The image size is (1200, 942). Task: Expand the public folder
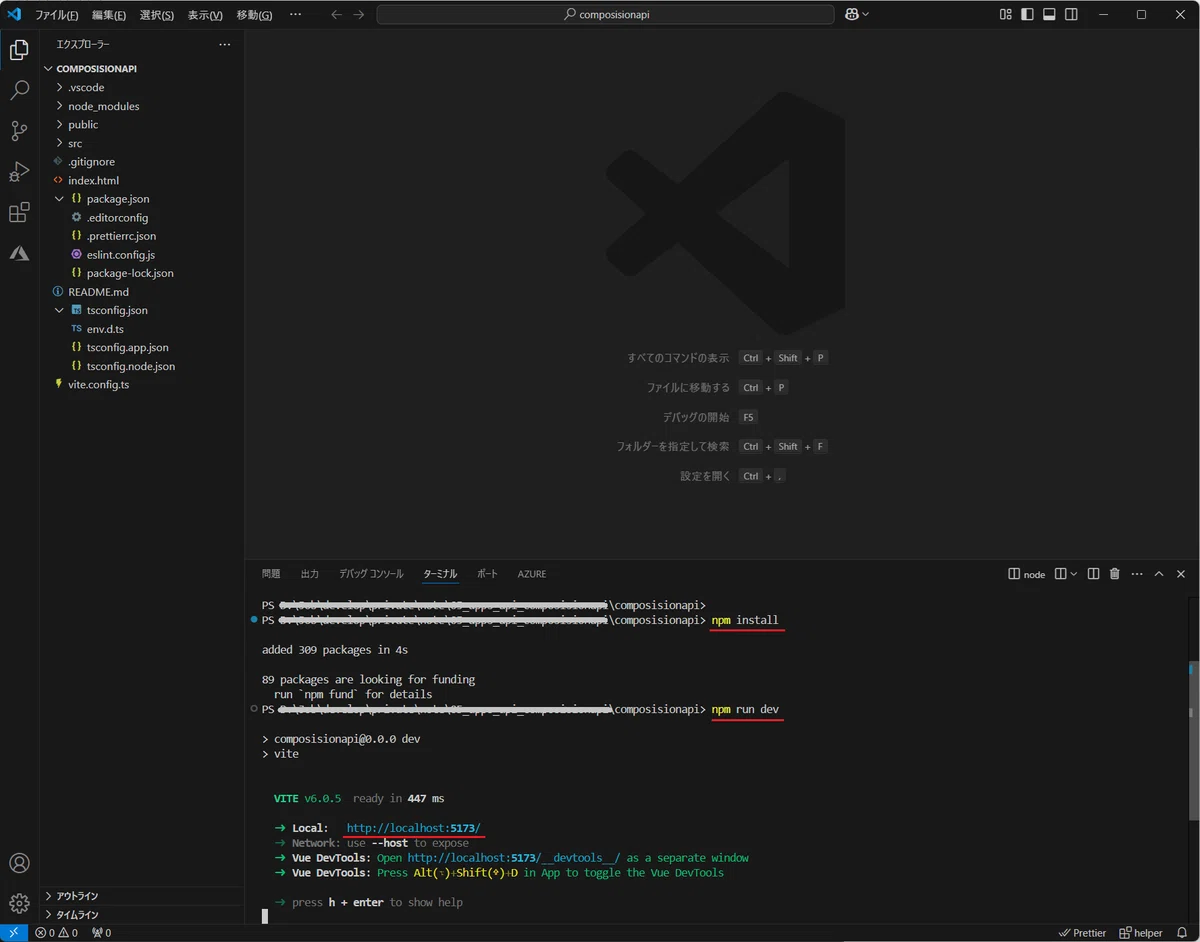tap(142, 124)
